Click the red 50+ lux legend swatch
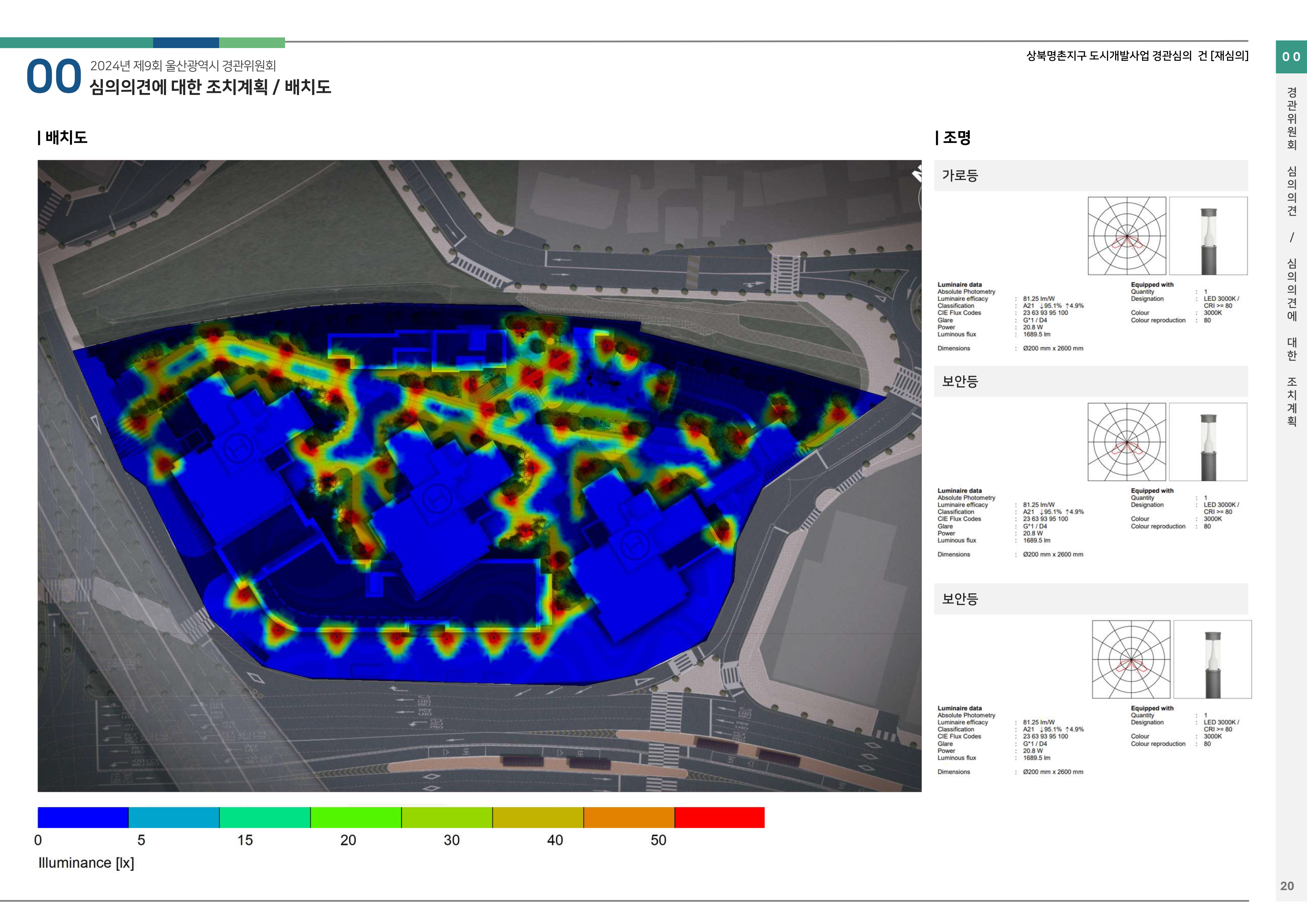Image resolution: width=1307 pixels, height=924 pixels. (719, 817)
